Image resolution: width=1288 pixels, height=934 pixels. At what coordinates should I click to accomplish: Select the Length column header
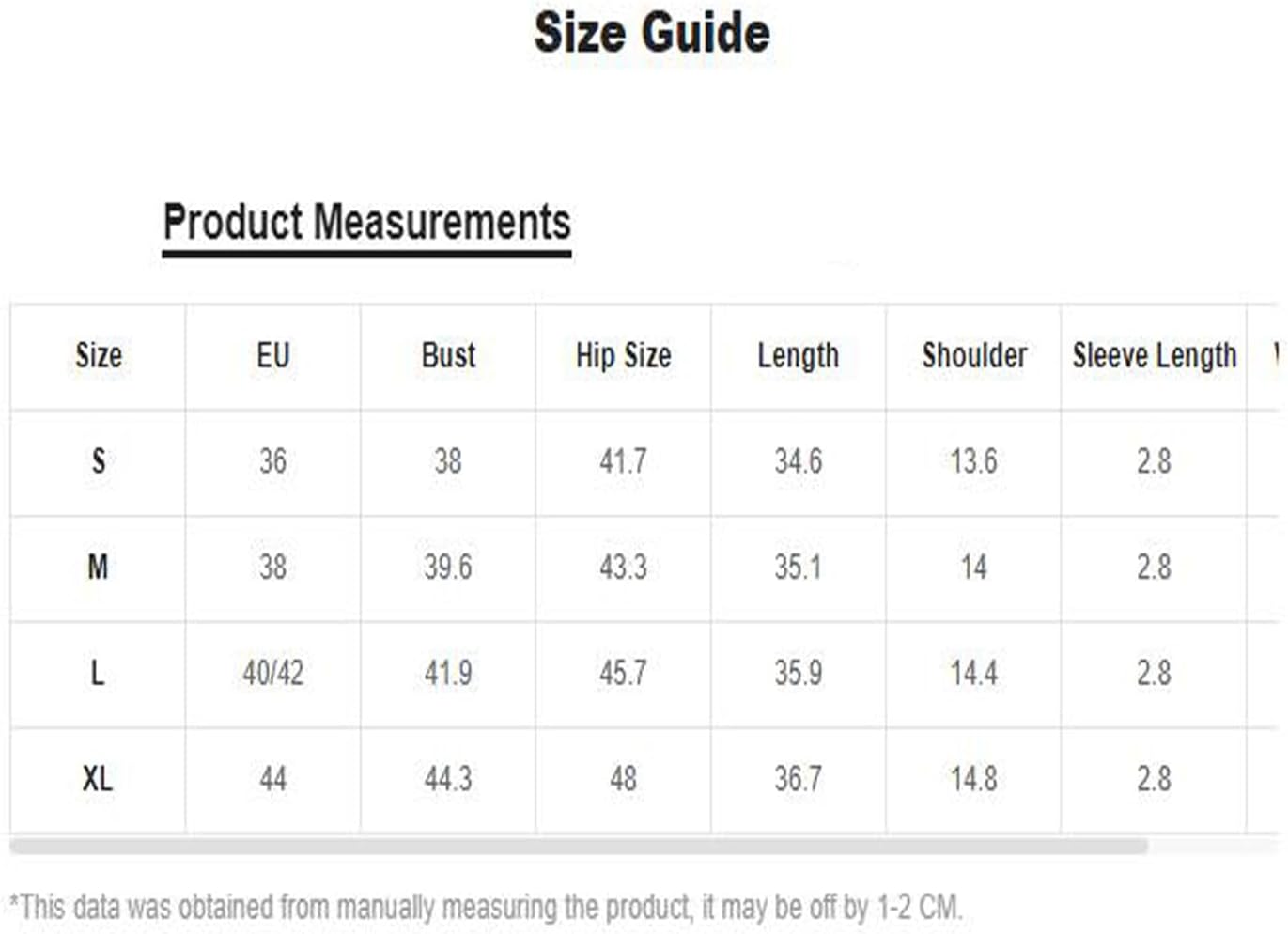(799, 356)
